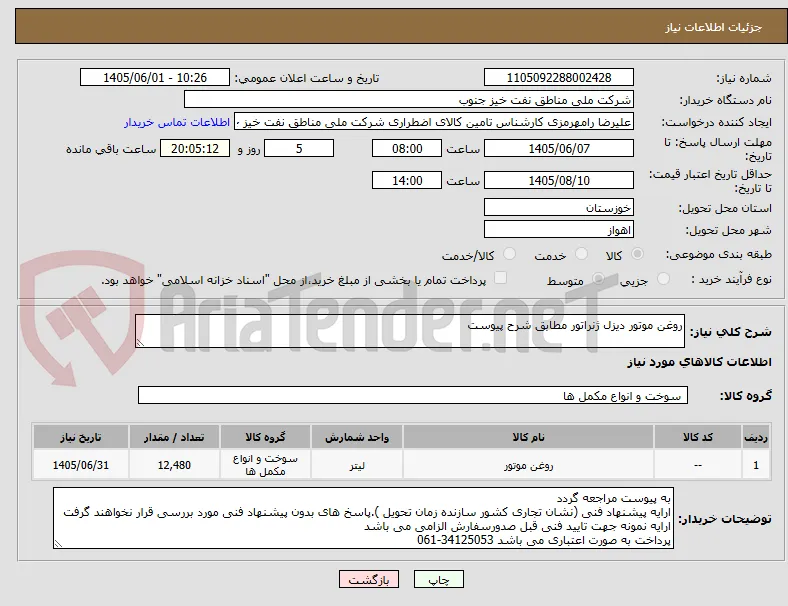The width and height of the screenshot is (788, 606).
Task: Click the جزئیات اطلاعات نیاز header title
Action: tap(714, 27)
